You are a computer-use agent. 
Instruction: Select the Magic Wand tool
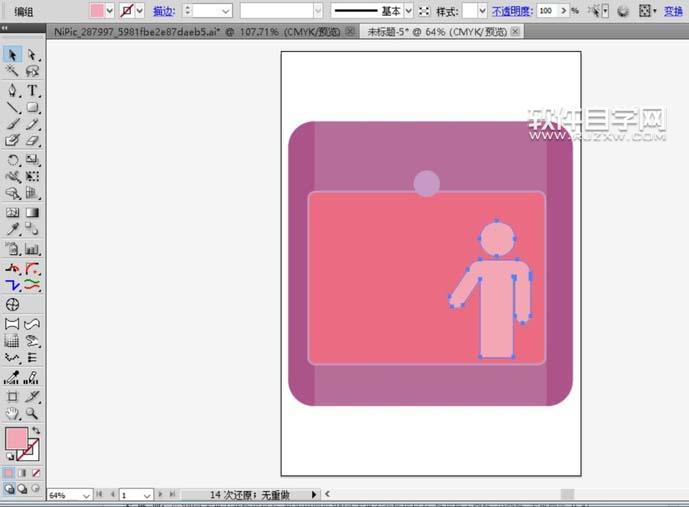pos(12,71)
